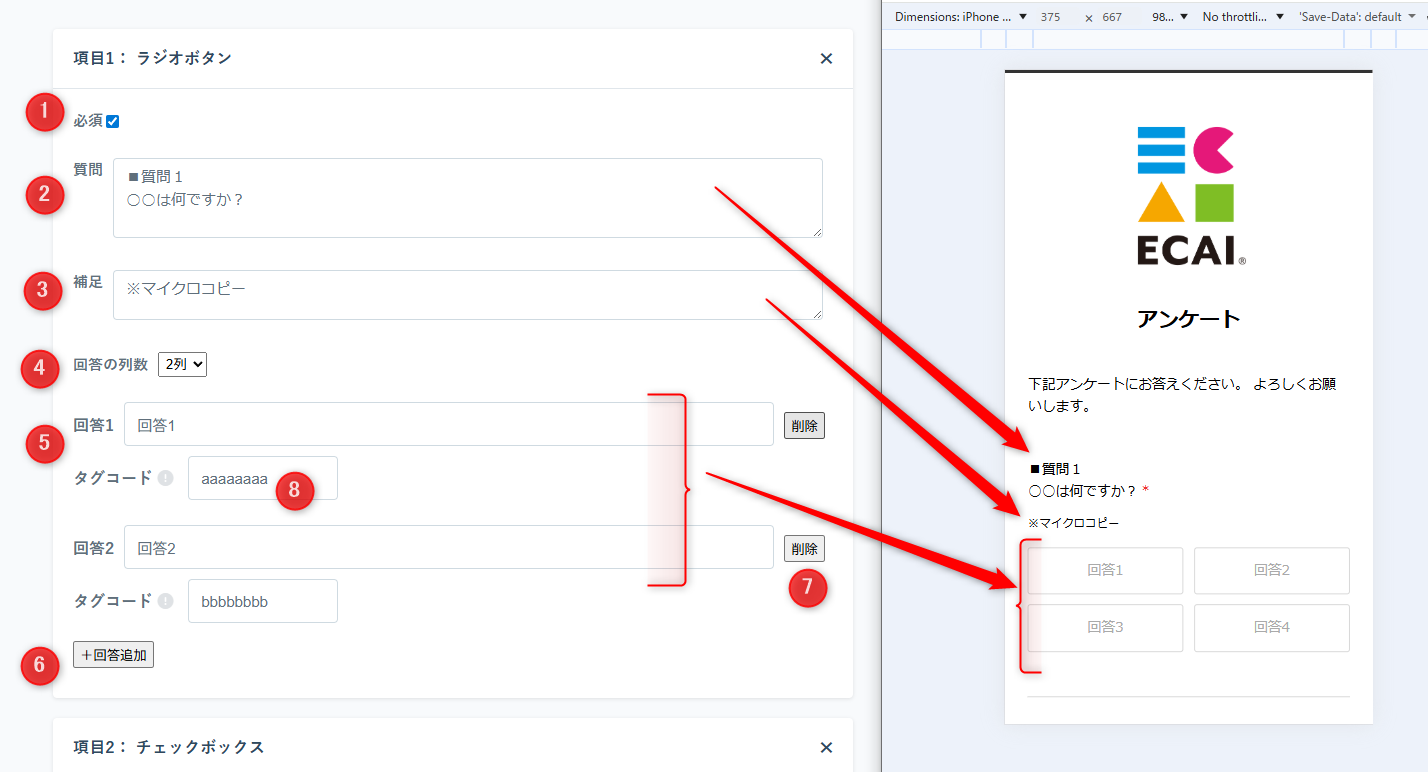Click into the 質問 text area
Screen dimensions: 1428x772
[467, 198]
